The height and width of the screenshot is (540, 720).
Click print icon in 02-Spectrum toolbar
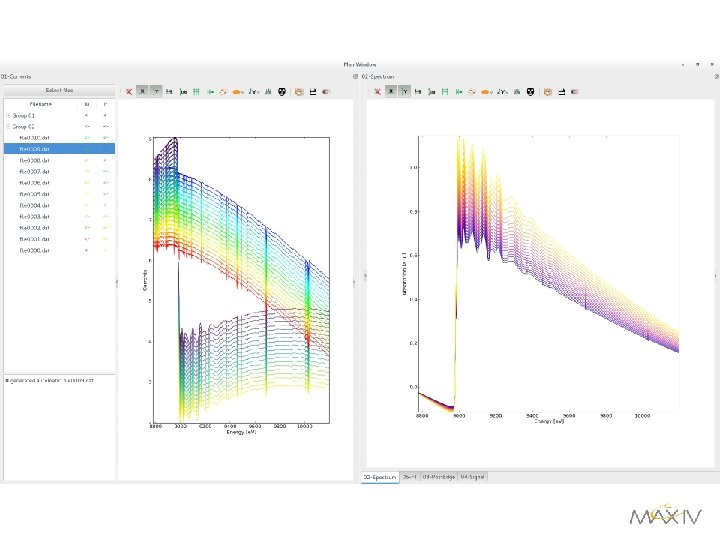pos(574,92)
